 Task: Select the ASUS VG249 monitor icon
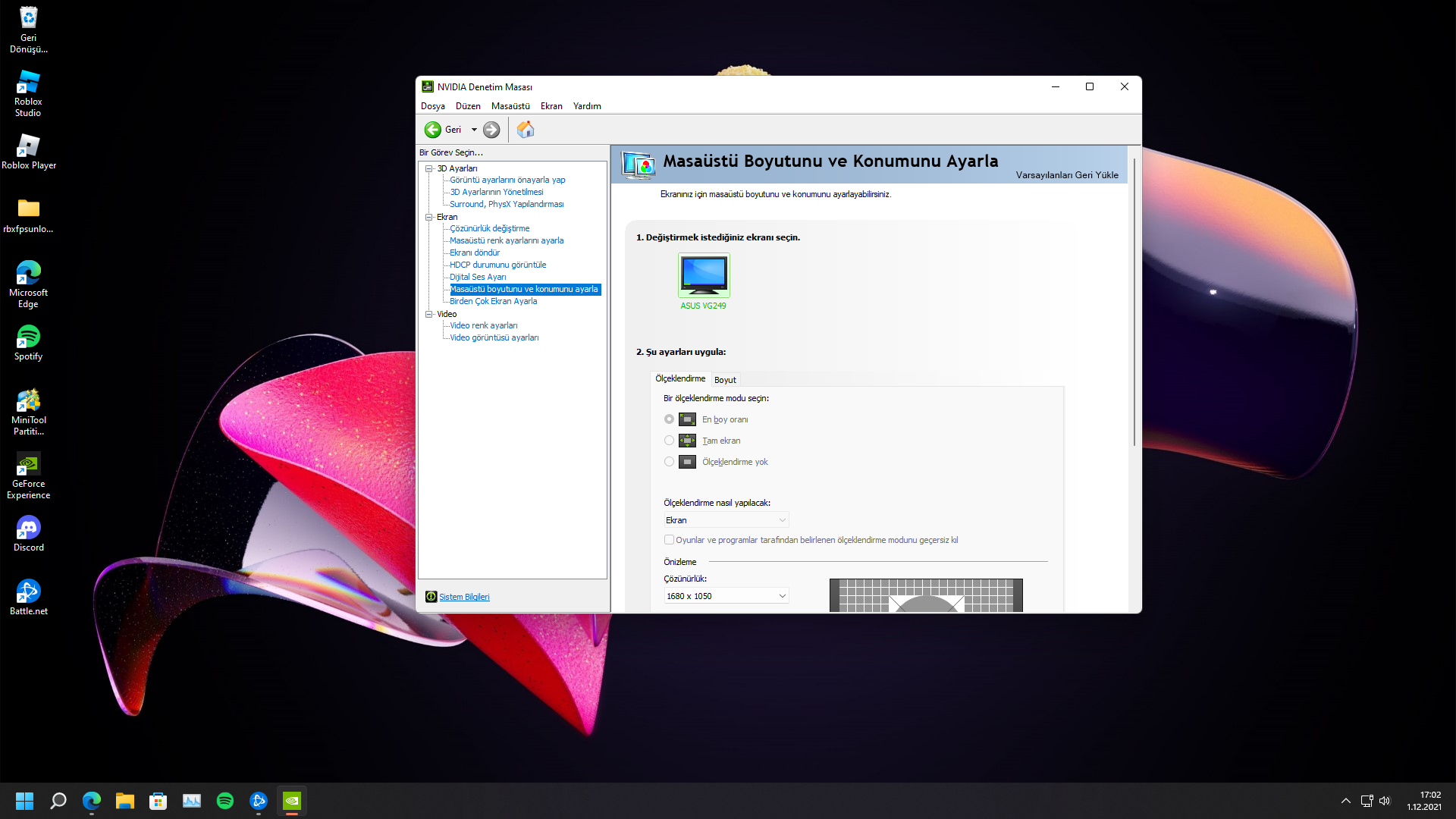(x=704, y=275)
